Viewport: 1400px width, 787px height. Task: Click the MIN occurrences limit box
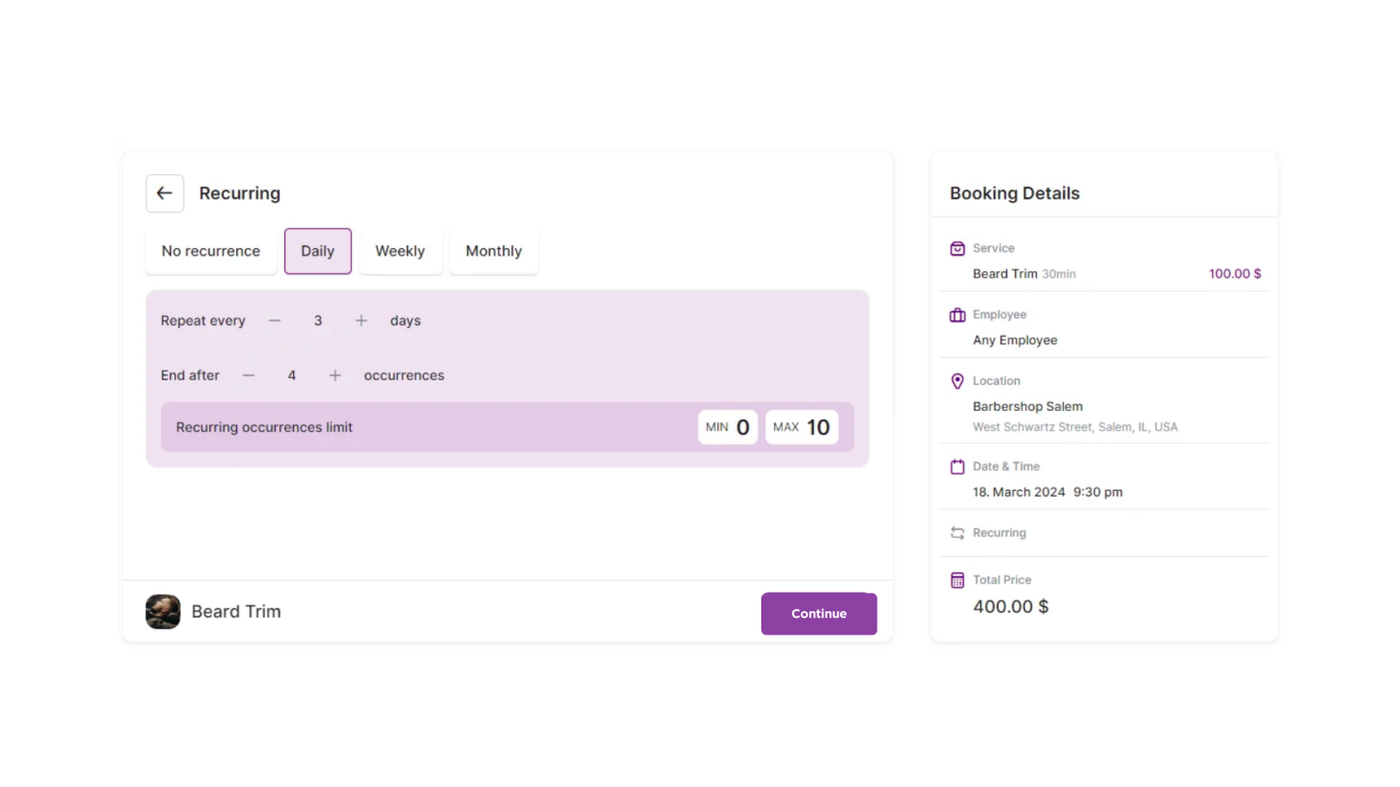(728, 427)
